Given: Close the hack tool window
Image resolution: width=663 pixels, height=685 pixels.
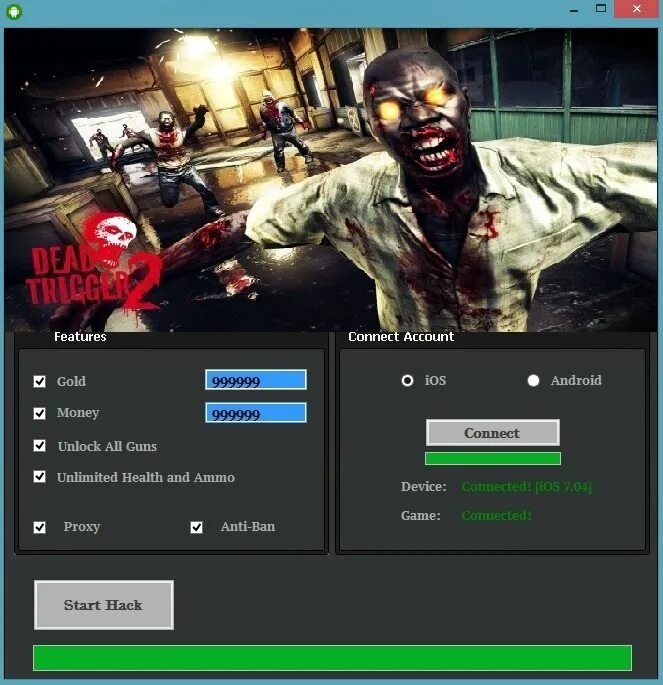Looking at the screenshot, I should (636, 9).
